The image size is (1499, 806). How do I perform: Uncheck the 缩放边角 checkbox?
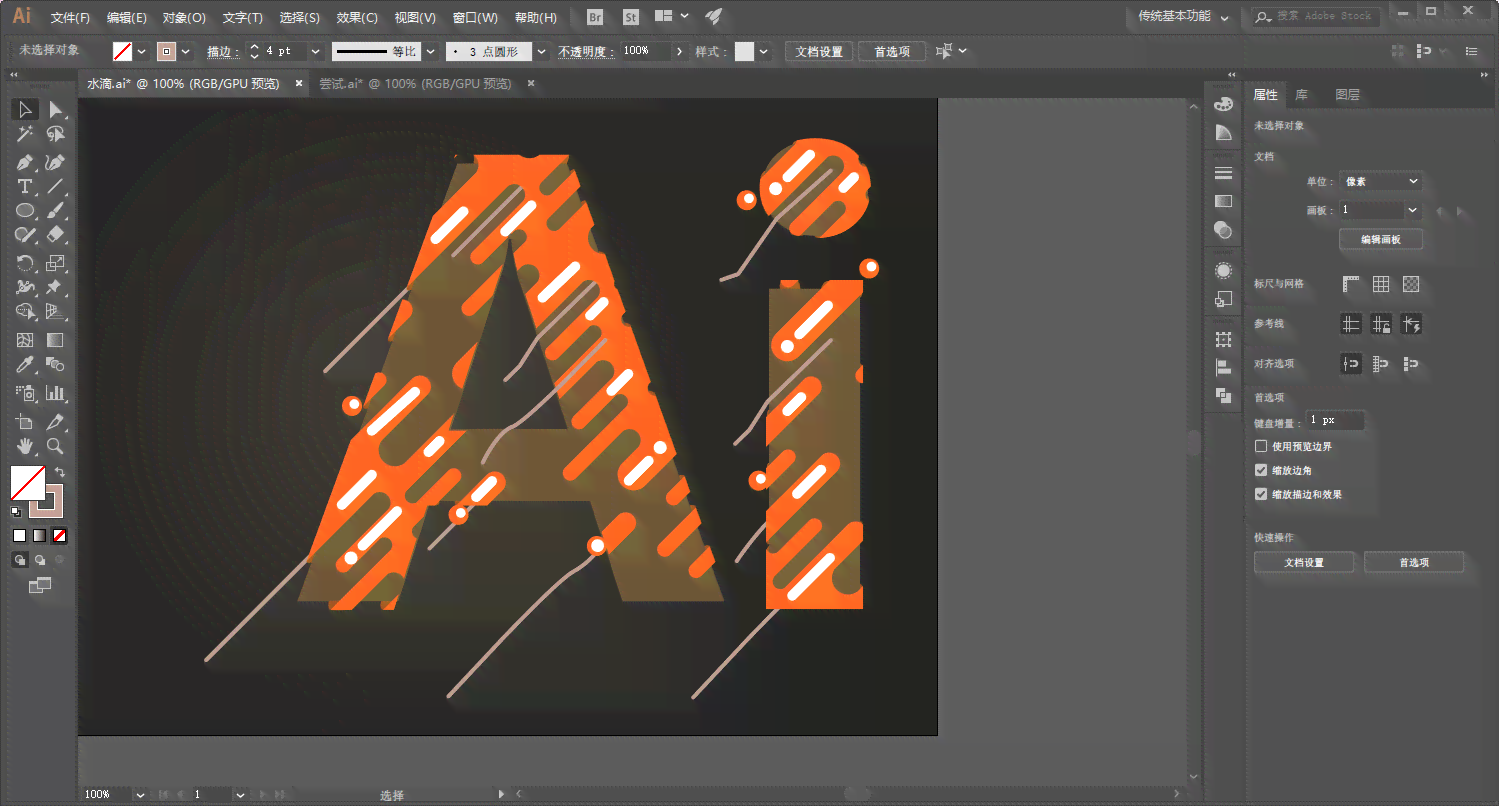tap(1261, 470)
